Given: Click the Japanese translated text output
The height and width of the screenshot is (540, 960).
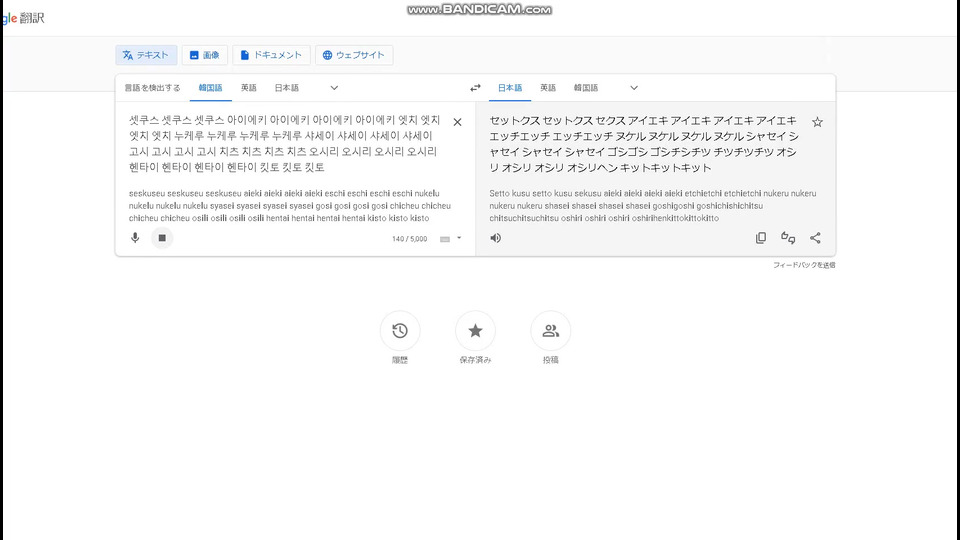Looking at the screenshot, I should [644, 144].
